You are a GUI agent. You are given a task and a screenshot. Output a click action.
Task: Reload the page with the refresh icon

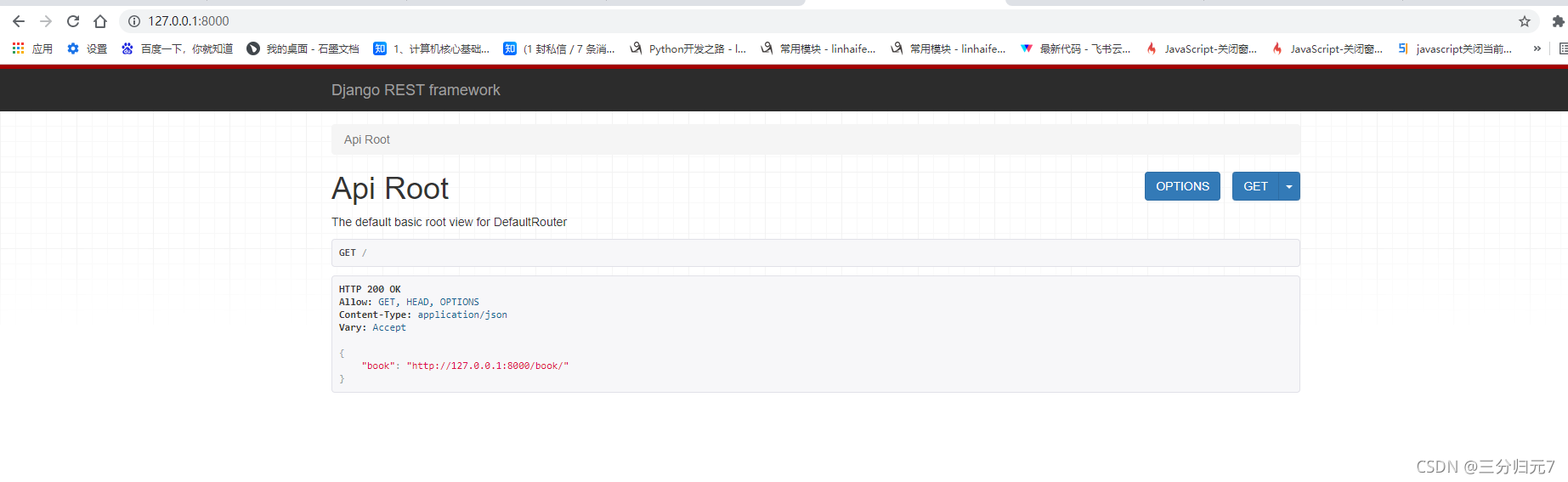(x=73, y=21)
